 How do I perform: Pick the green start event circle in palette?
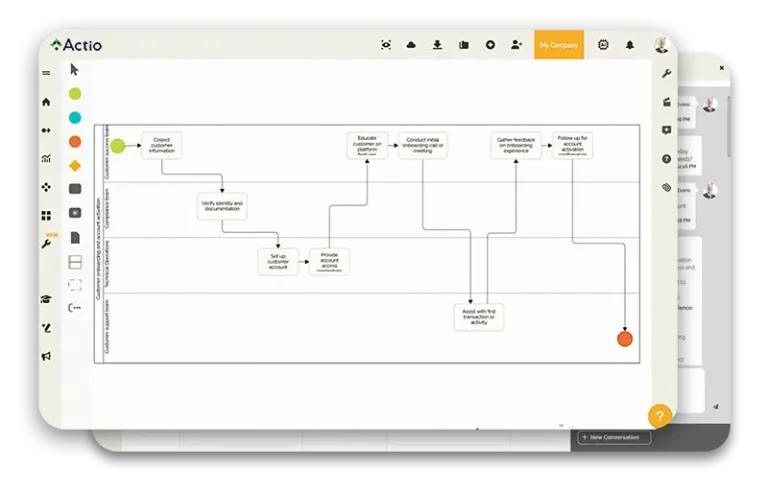point(74,94)
